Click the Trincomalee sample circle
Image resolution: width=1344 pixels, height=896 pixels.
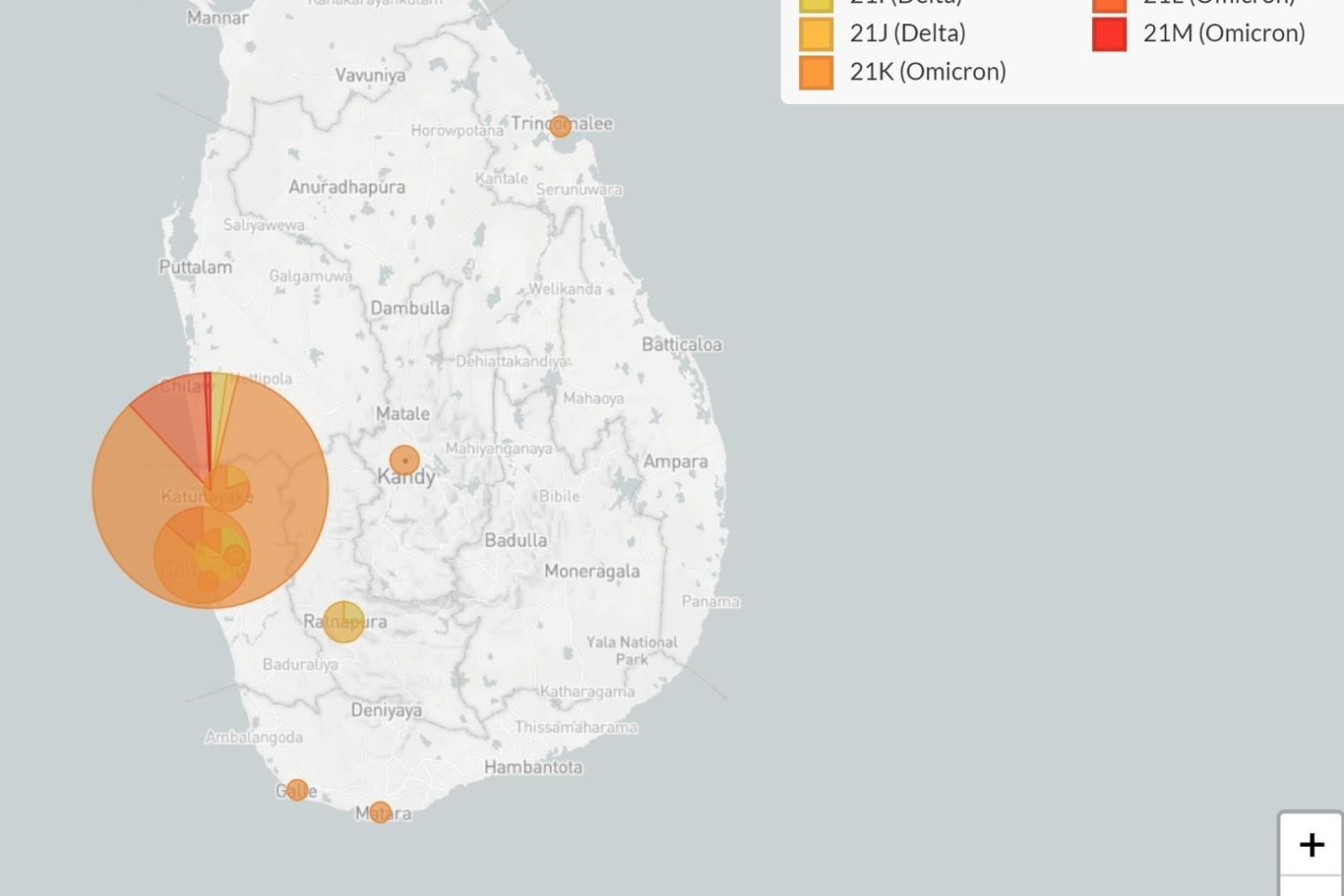tap(560, 126)
